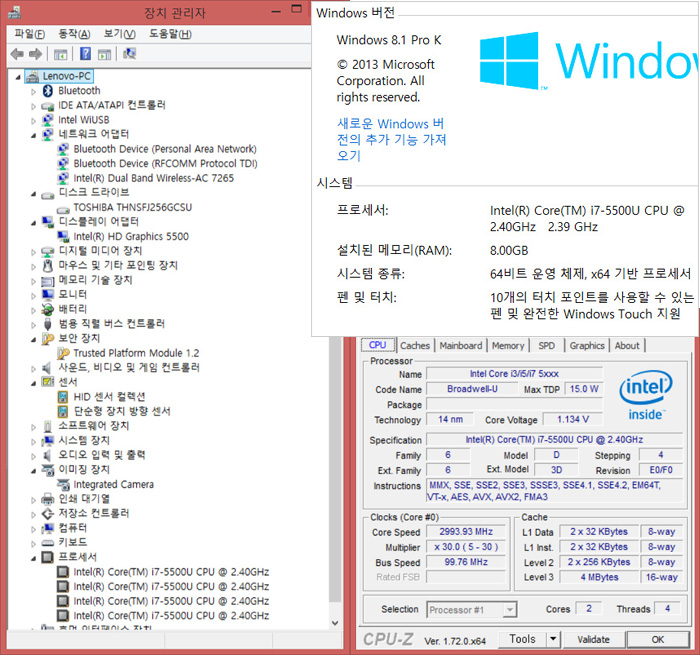Click the 모니터 category icon
The width and height of the screenshot is (700, 658).
pos(48,295)
